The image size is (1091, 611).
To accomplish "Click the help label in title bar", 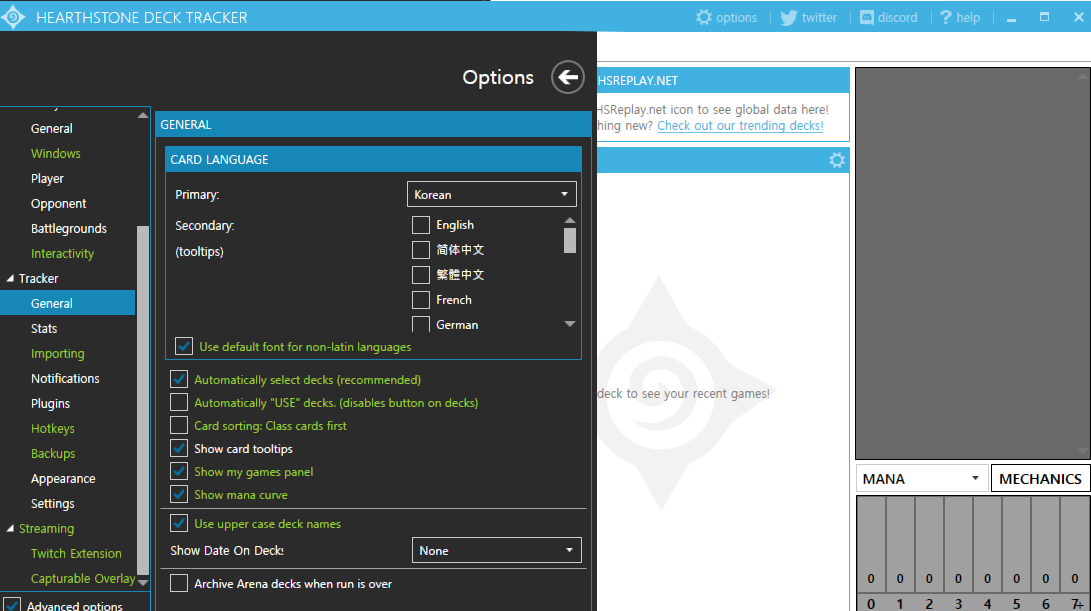I will pos(968,17).
